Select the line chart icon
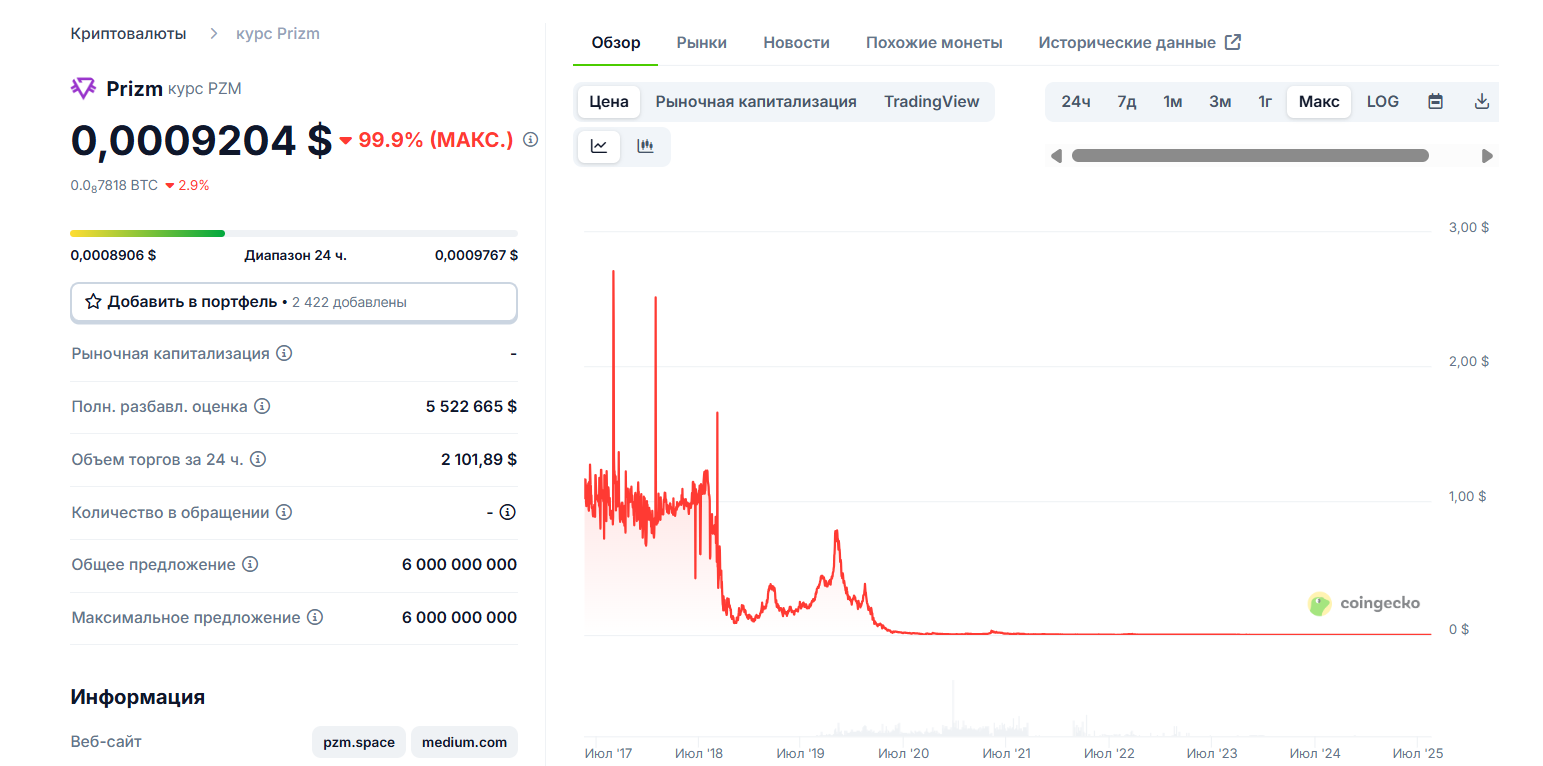The image size is (1543, 766). [x=599, y=146]
